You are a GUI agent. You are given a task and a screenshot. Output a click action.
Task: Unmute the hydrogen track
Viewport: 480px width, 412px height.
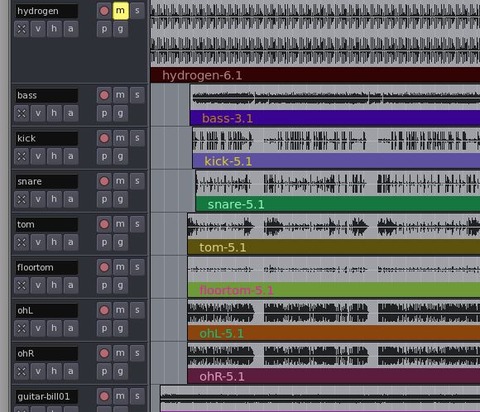[x=120, y=11]
